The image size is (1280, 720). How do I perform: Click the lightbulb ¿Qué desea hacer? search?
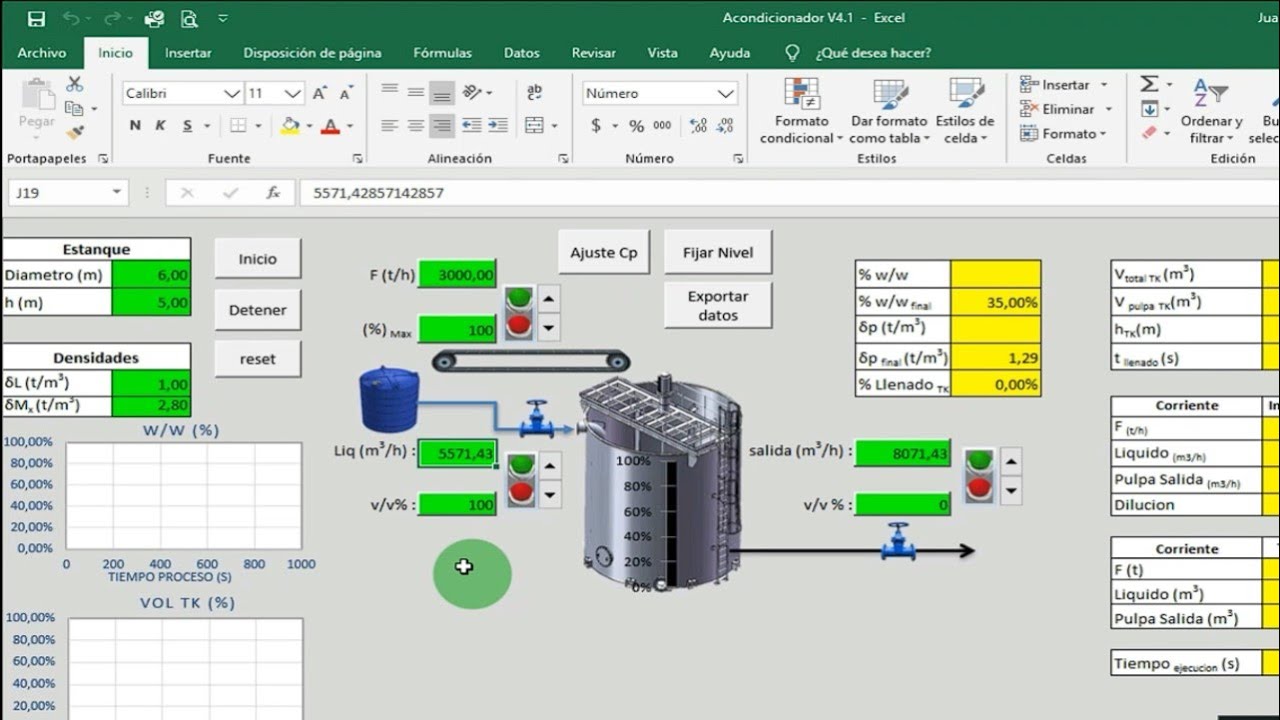coord(792,53)
